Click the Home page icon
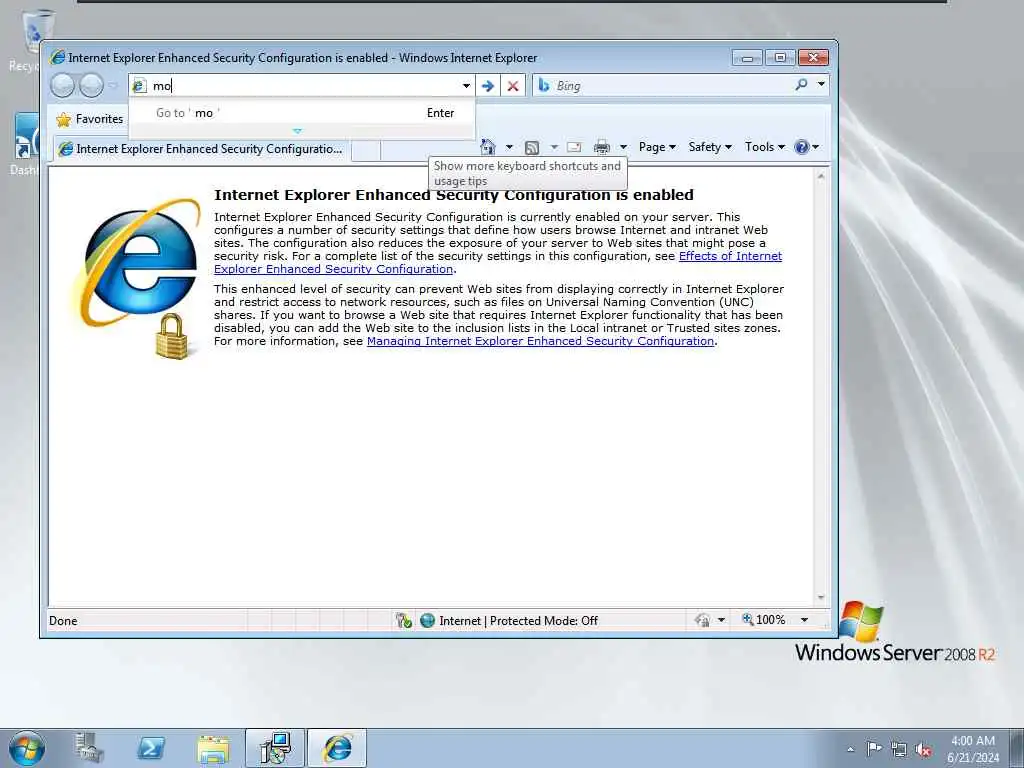Viewport: 1024px width, 768px height. (488, 147)
